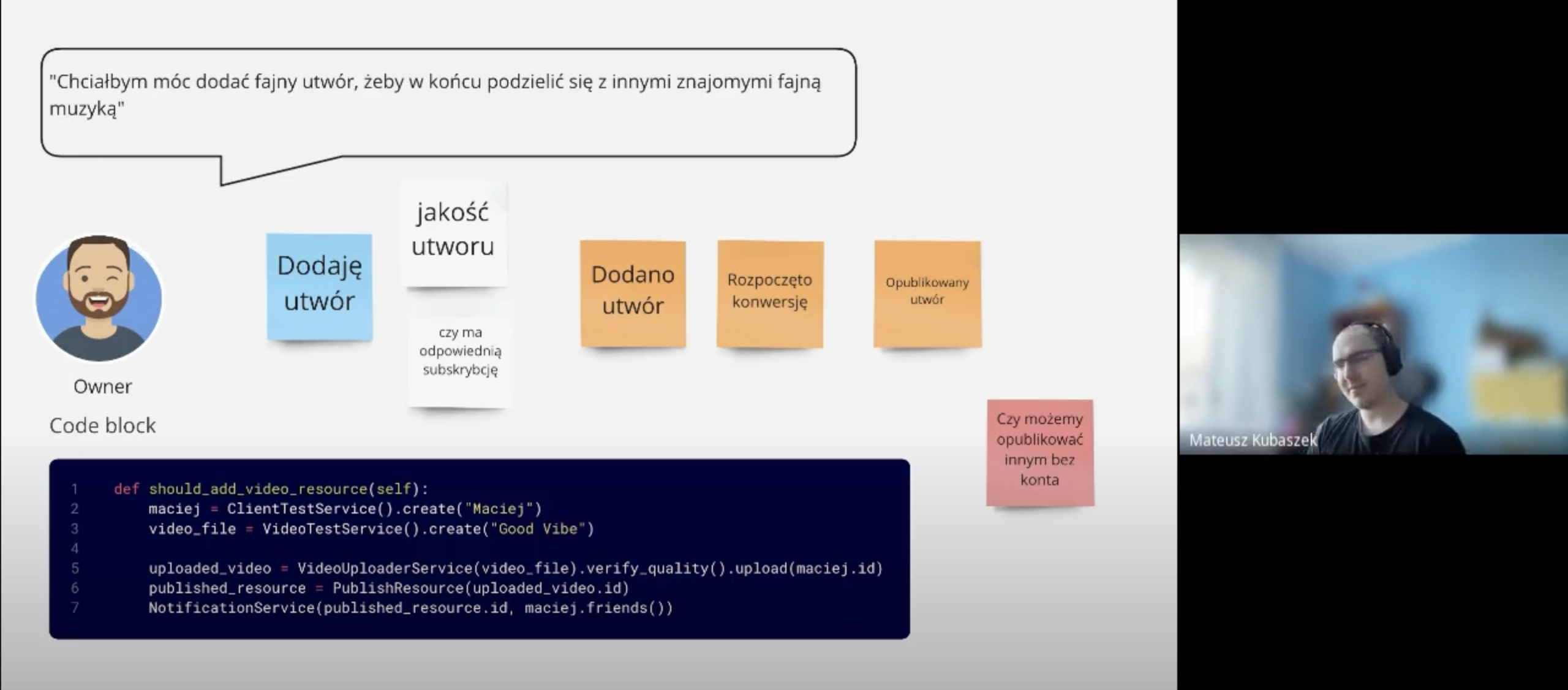Click line number 4 in code block
Screen dimensions: 1568x690
click(x=75, y=548)
